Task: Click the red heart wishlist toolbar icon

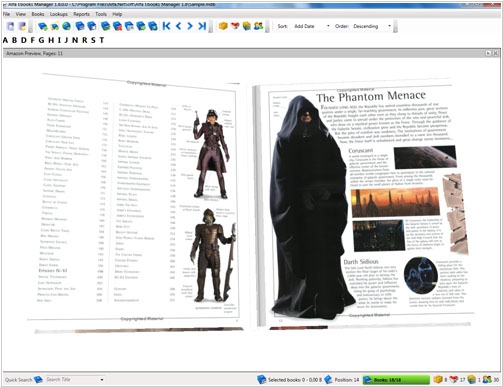Action: tap(235, 26)
